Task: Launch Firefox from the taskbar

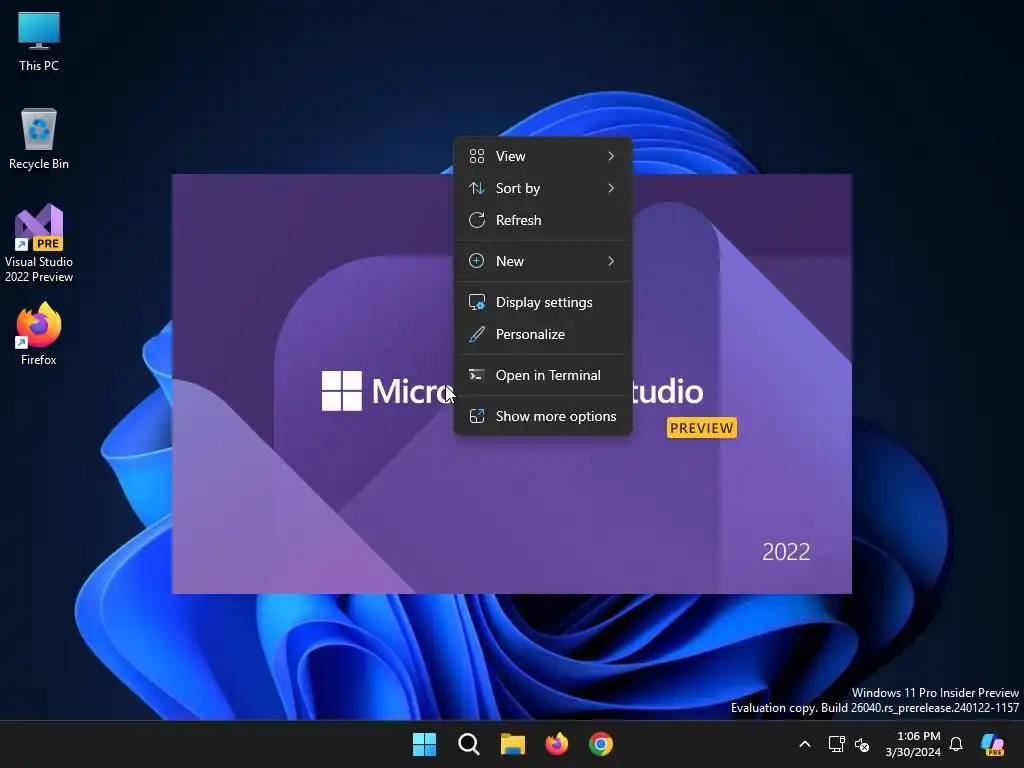Action: point(556,744)
